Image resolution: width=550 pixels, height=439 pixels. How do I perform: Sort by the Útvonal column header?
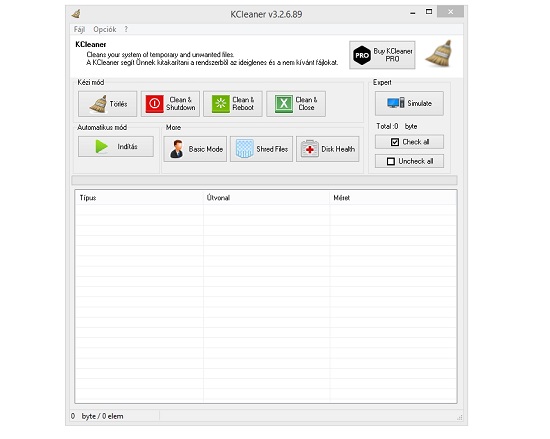pyautogui.click(x=267, y=198)
